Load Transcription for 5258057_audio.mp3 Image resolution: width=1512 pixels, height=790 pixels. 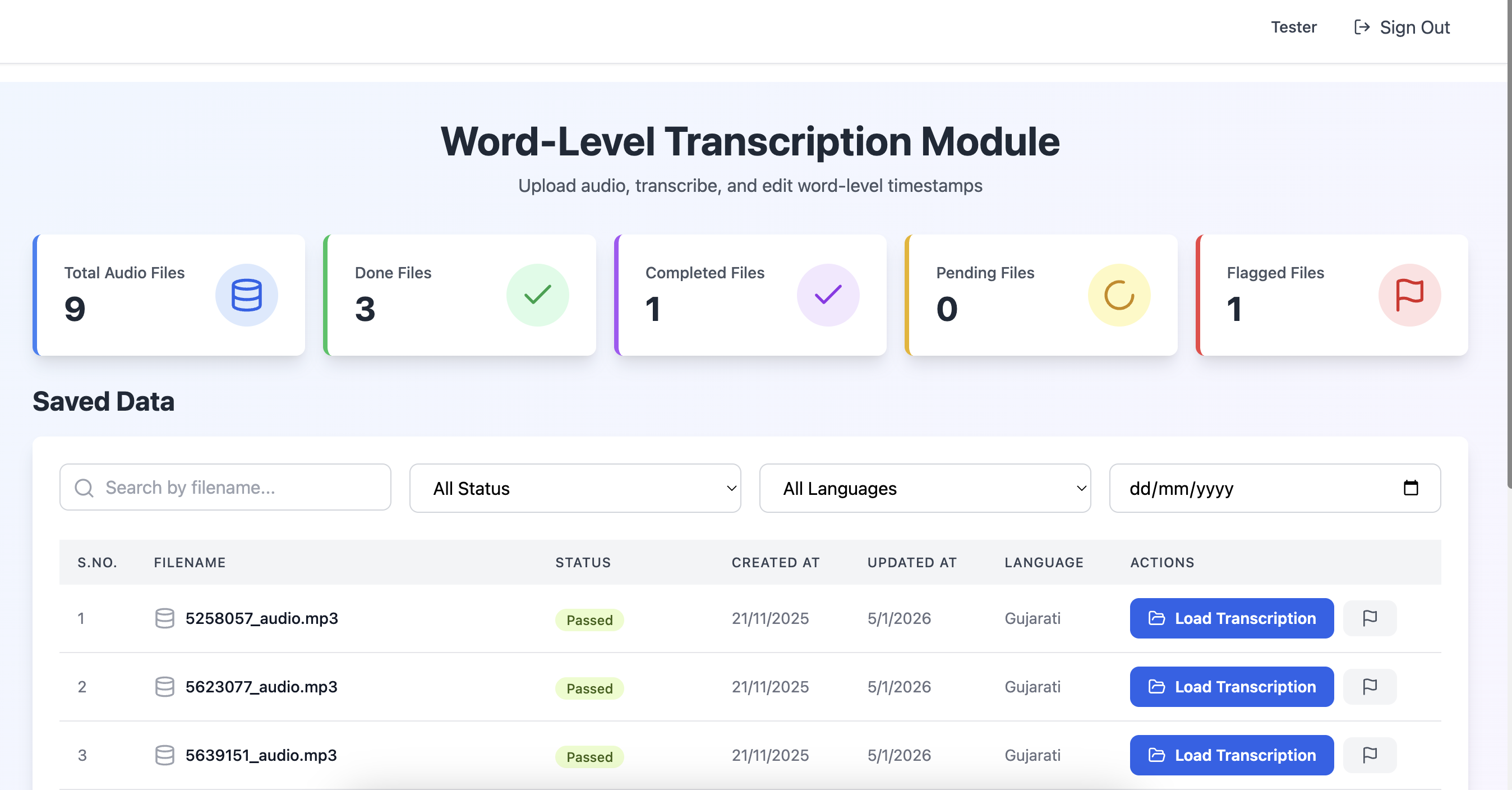[x=1232, y=618]
